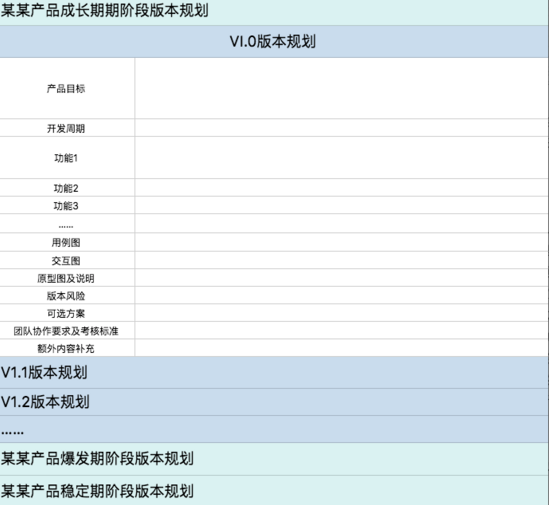Click the 功能2 row label

pos(67,188)
